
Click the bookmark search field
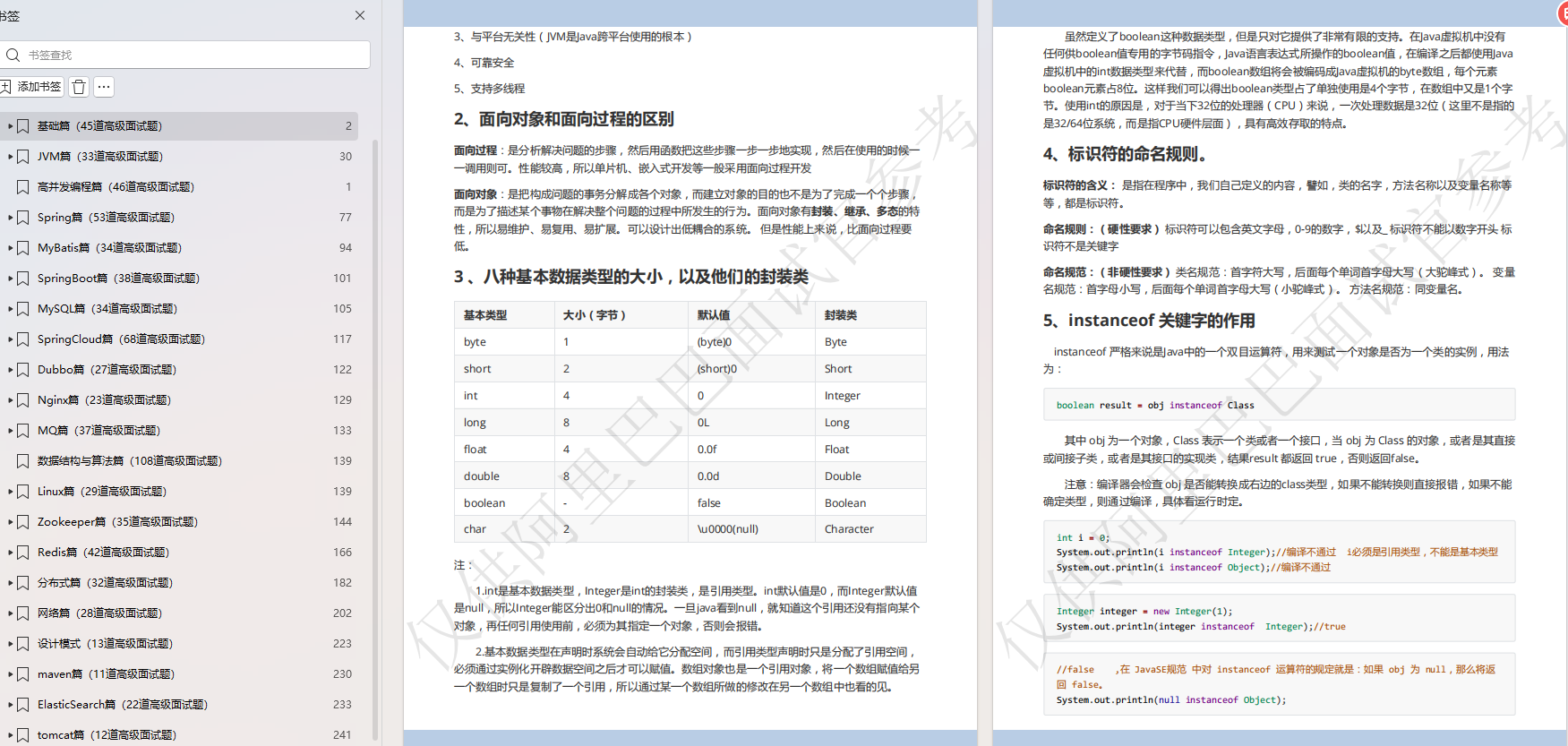(x=185, y=55)
